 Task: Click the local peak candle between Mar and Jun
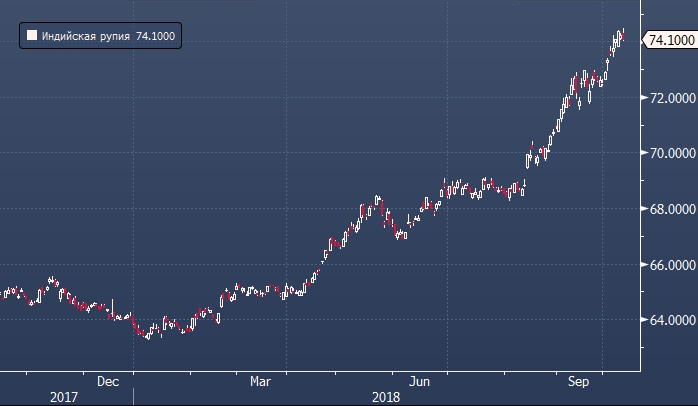378,201
